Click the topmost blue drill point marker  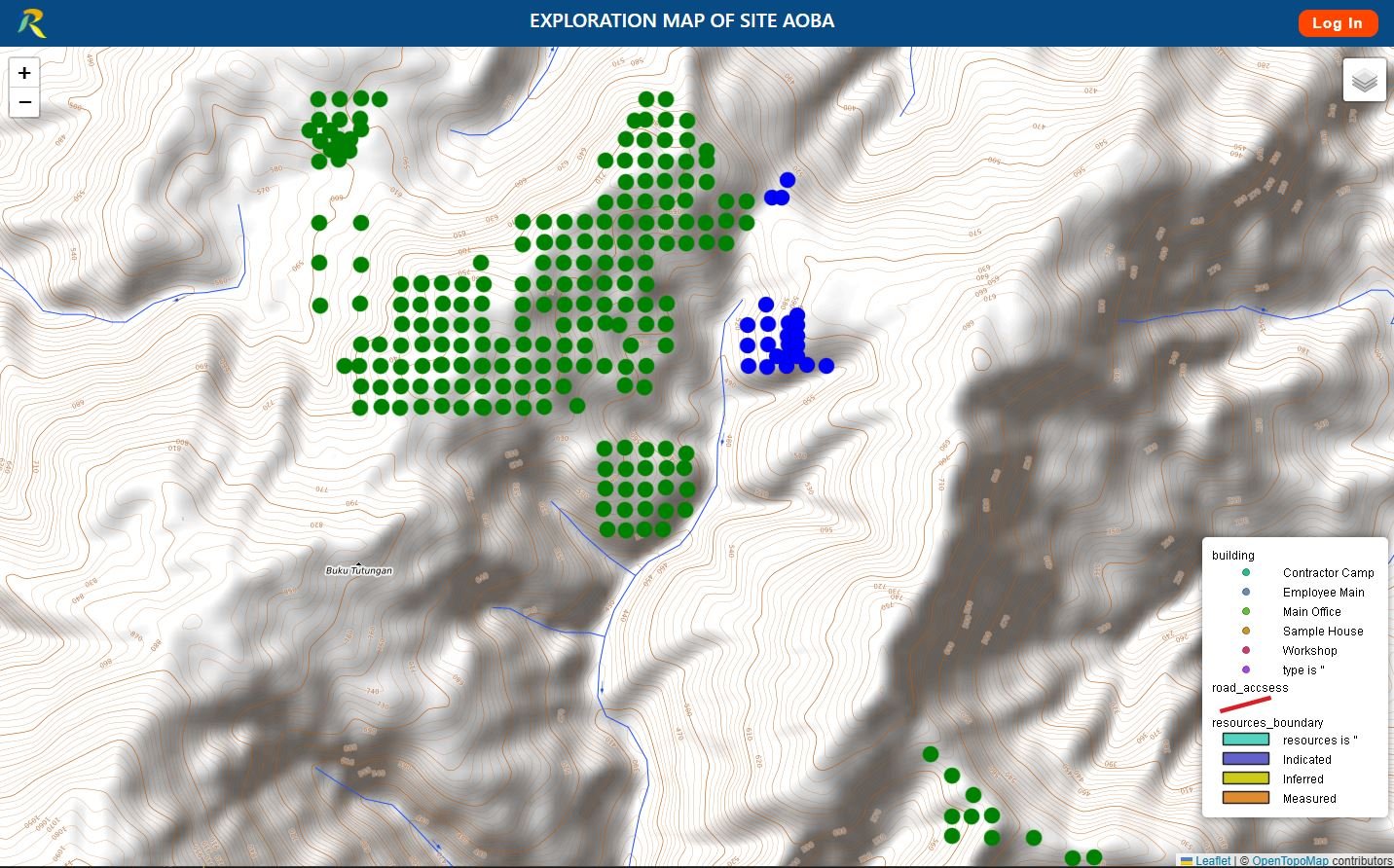coord(788,180)
